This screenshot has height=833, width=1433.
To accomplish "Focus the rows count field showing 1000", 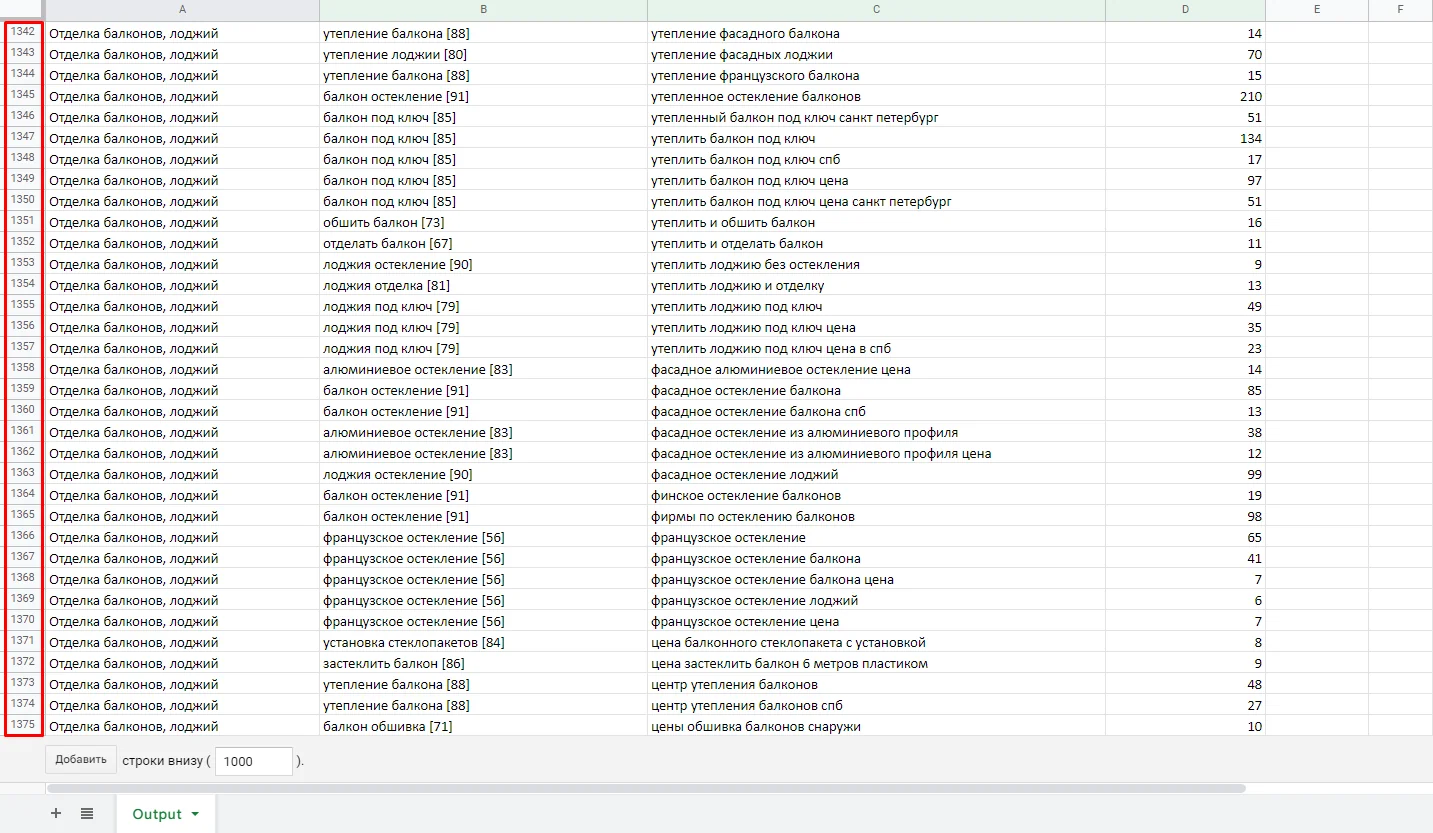I will point(254,761).
